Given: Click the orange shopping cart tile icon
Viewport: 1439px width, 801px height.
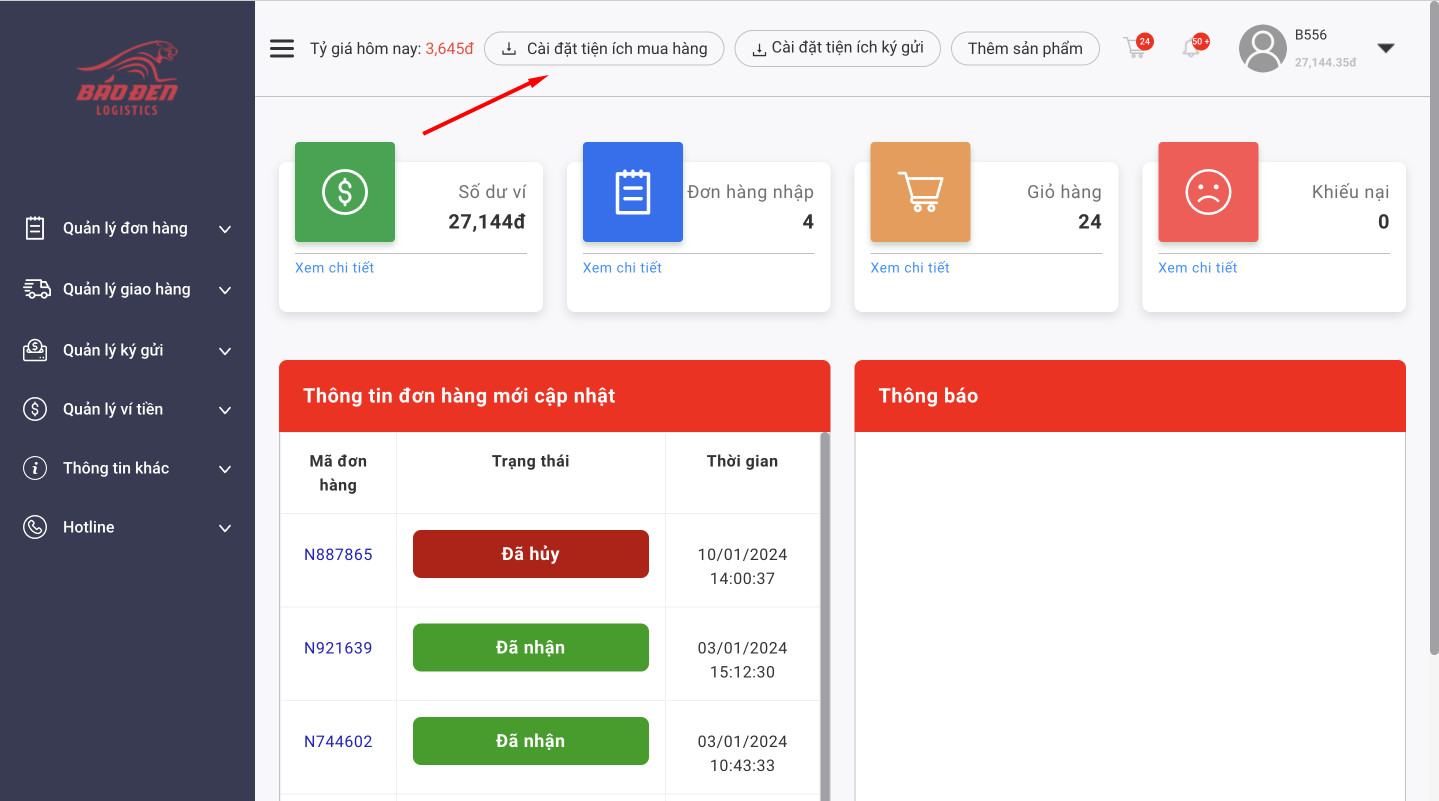Looking at the screenshot, I should click(x=920, y=192).
